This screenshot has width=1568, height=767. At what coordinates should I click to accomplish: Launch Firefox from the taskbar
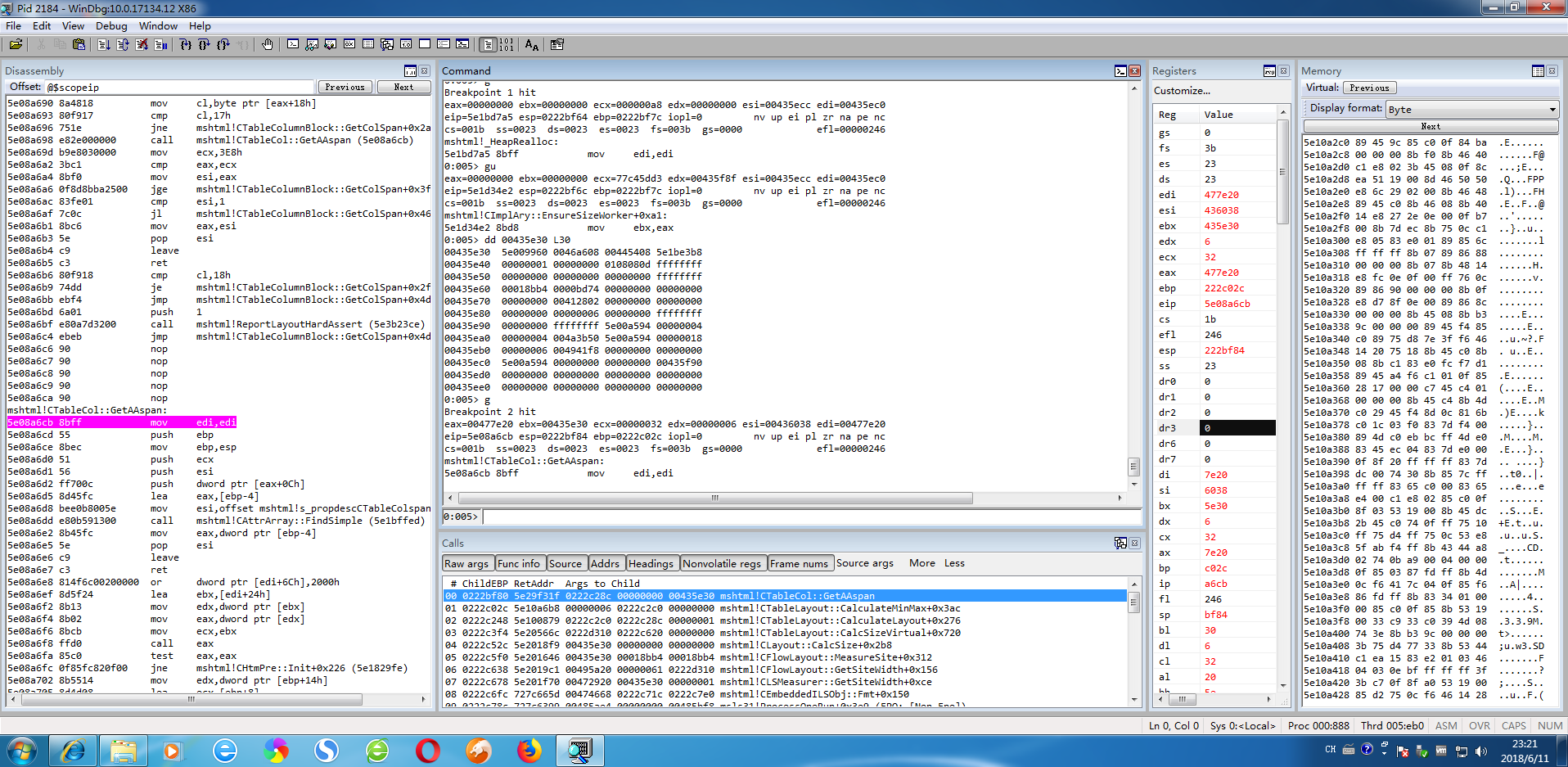(x=529, y=750)
